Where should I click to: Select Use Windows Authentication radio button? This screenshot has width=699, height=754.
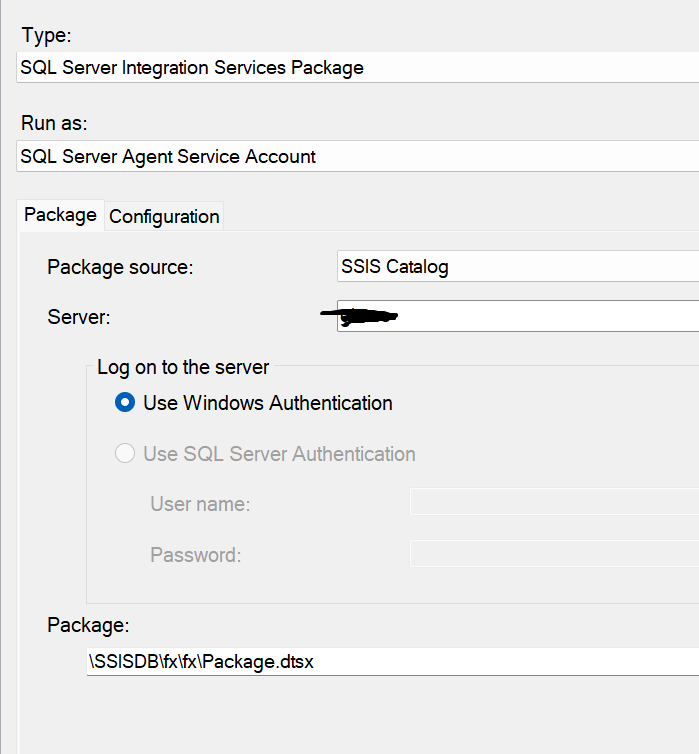[x=125, y=402]
